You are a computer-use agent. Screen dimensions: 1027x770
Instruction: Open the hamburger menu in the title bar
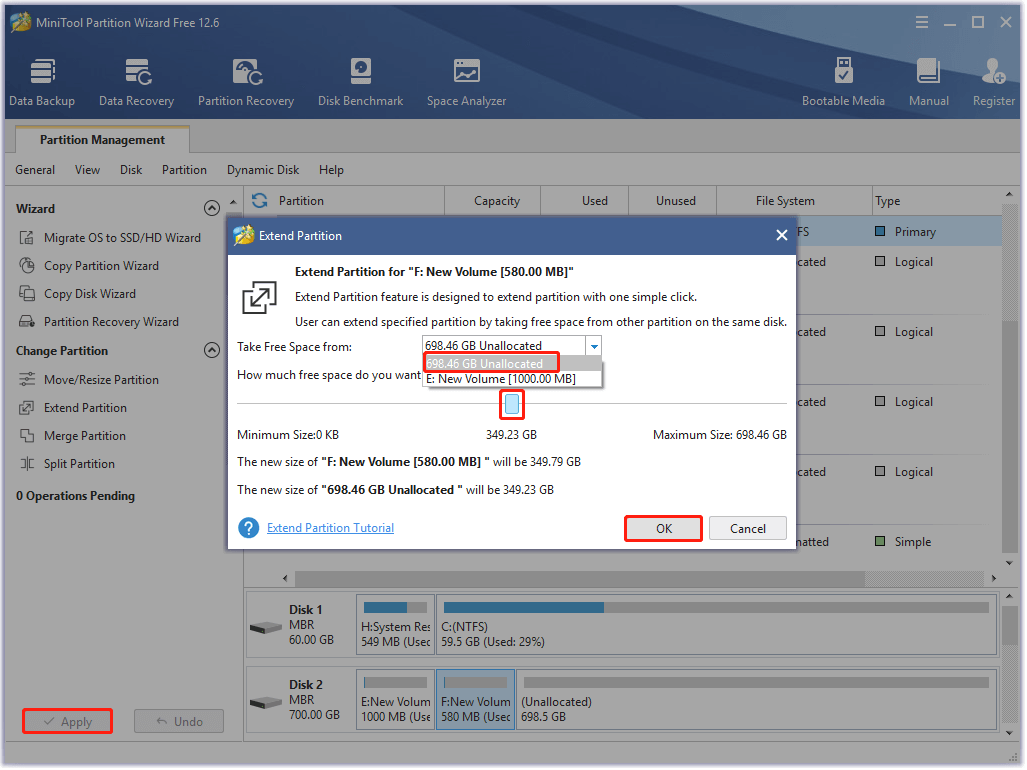point(922,23)
